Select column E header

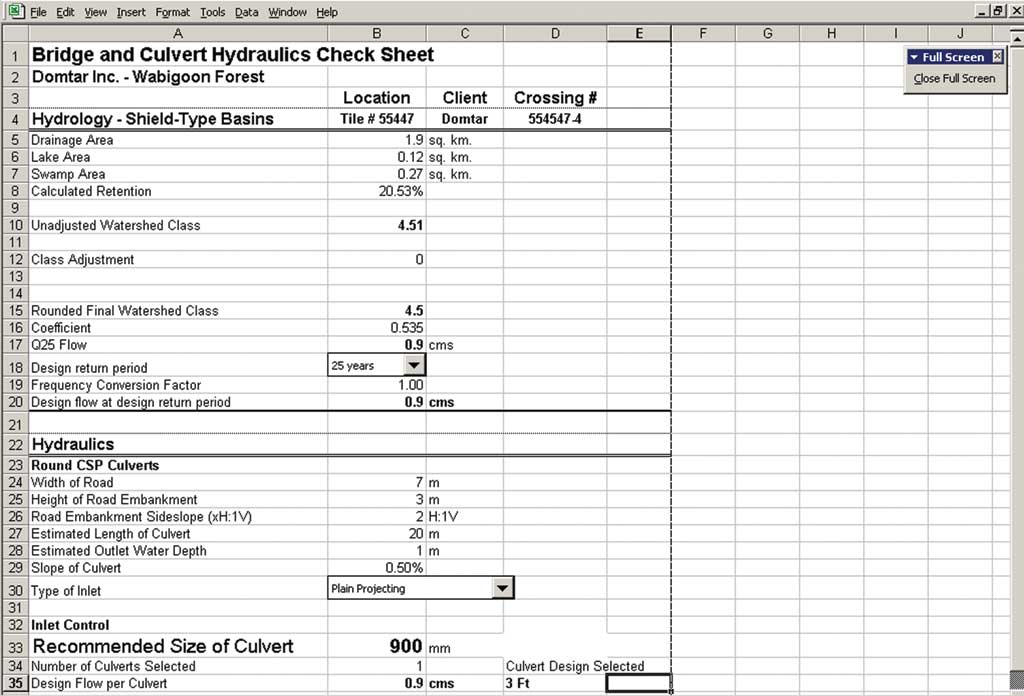(639, 33)
